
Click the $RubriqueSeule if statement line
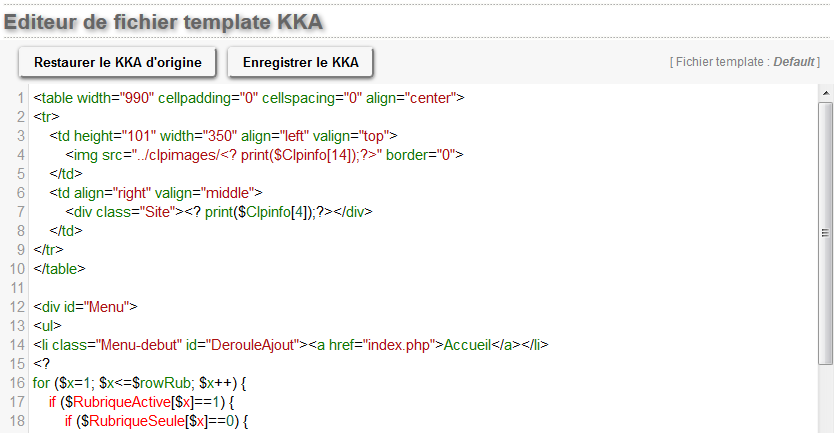pos(155,421)
